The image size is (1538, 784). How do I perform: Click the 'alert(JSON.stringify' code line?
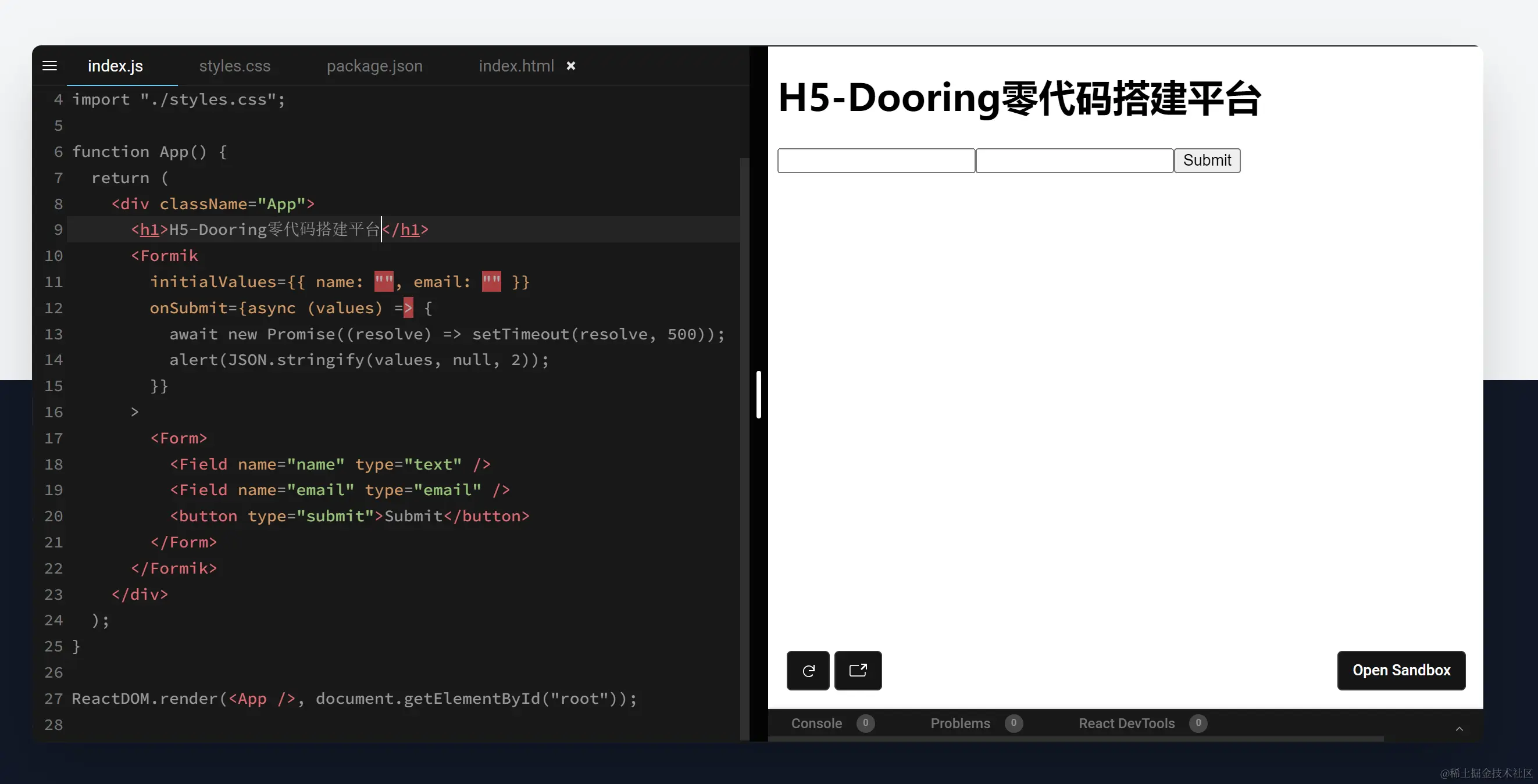(359, 360)
